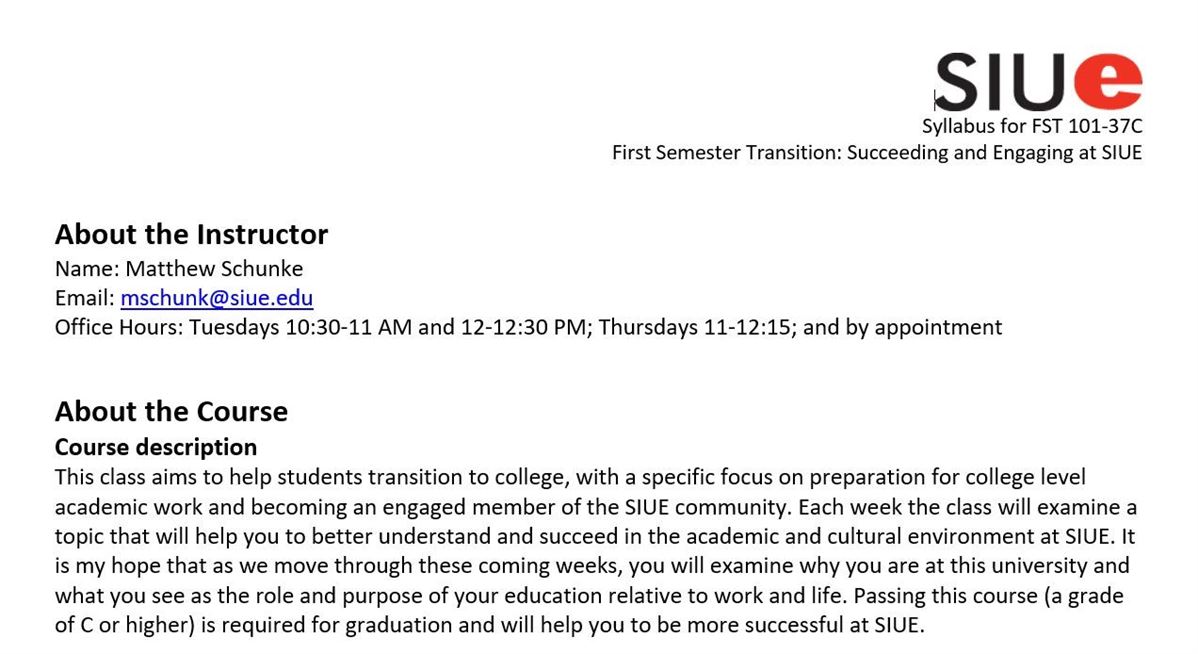Click the instructor name 'Matthew Schunke'
Screen dimensions: 1198x654
coord(214,269)
